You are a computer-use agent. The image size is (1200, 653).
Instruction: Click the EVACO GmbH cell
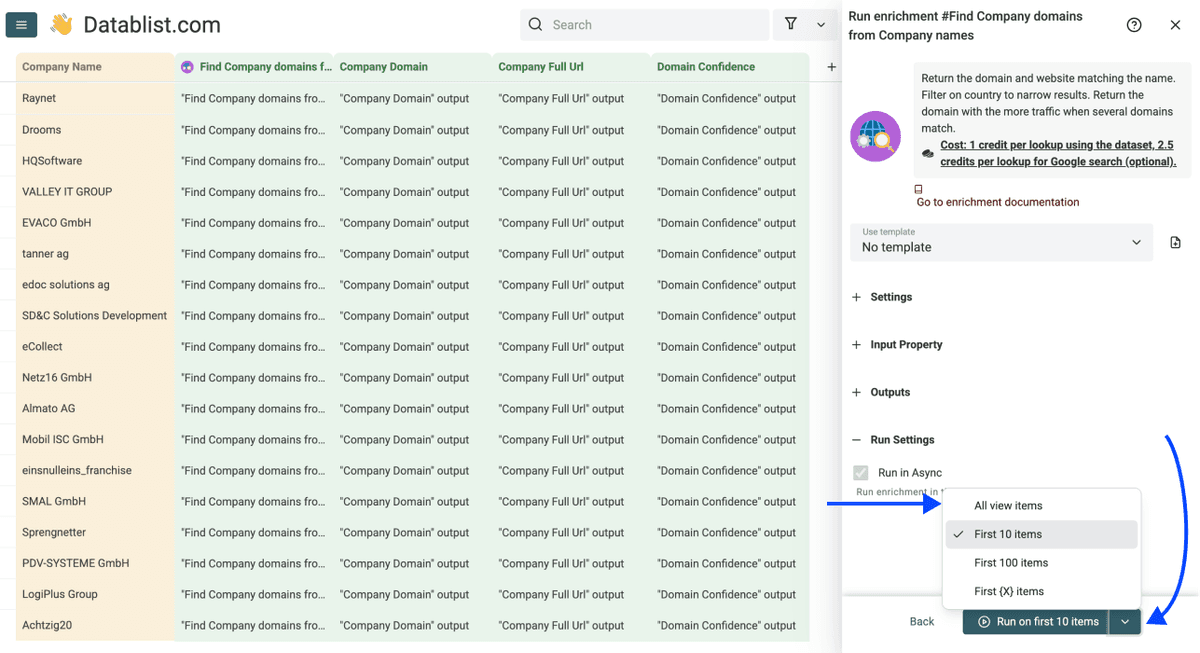pyautogui.click(x=95, y=223)
